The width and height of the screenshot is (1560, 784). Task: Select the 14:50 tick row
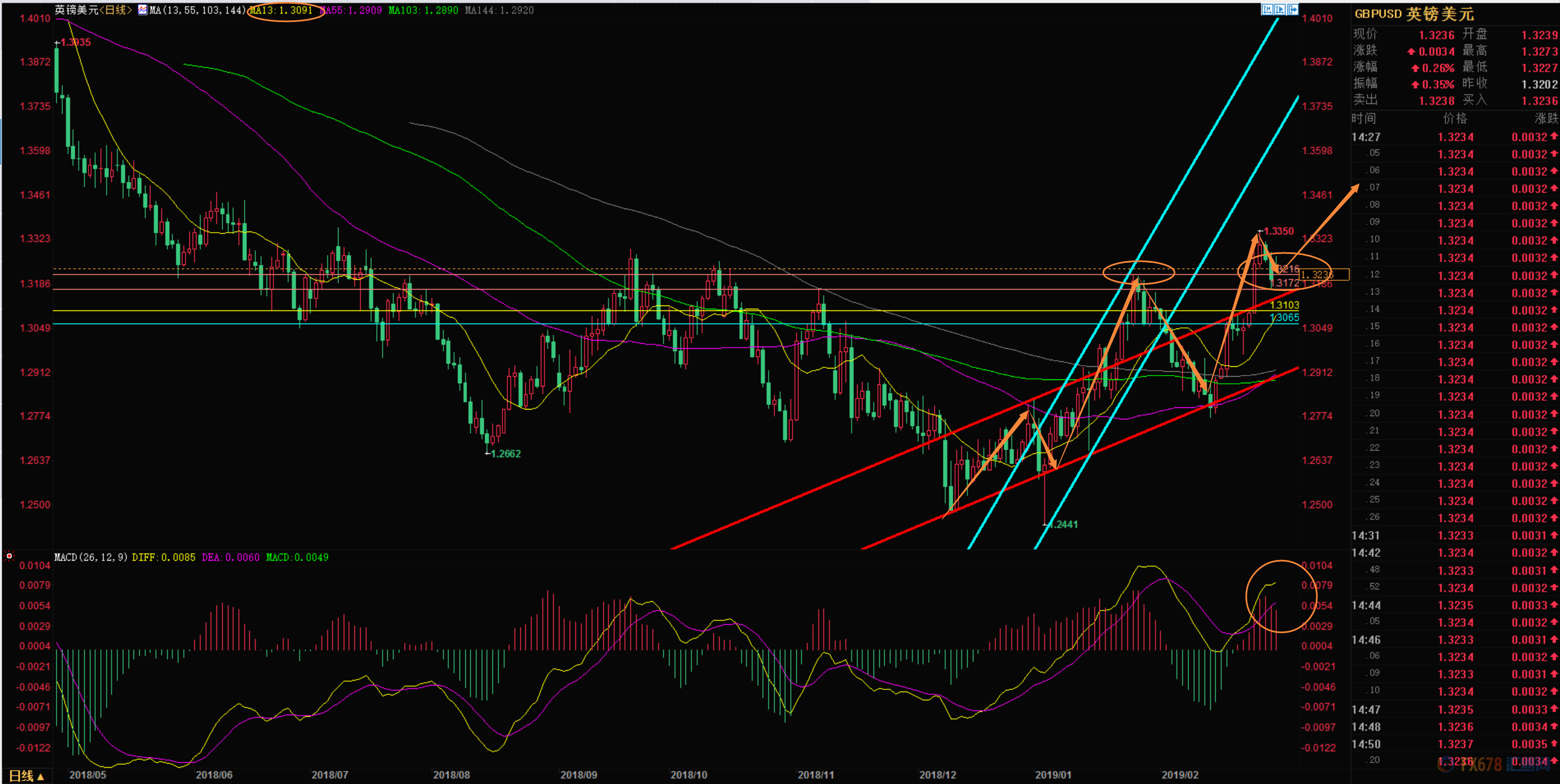tap(1455, 744)
